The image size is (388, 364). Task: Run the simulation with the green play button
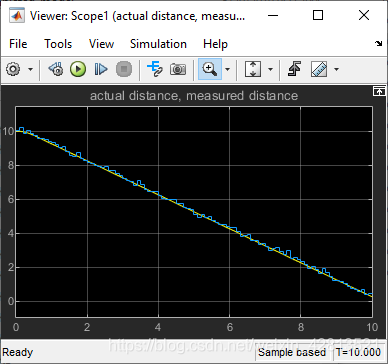78,69
